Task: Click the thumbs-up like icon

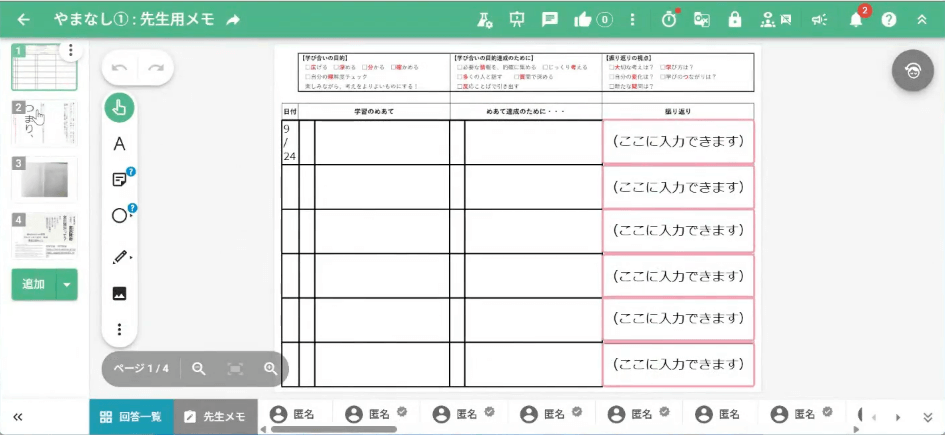Action: (583, 20)
